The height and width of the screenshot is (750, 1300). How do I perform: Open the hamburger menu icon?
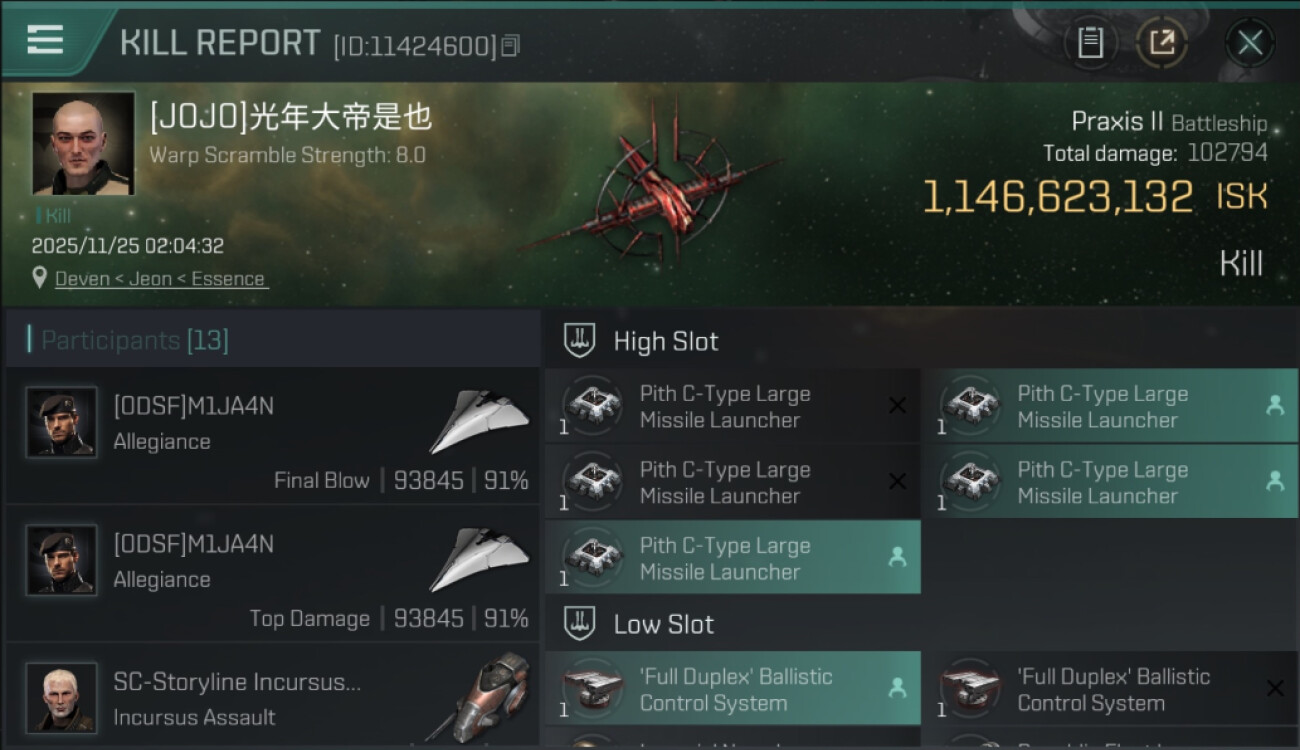(x=45, y=40)
